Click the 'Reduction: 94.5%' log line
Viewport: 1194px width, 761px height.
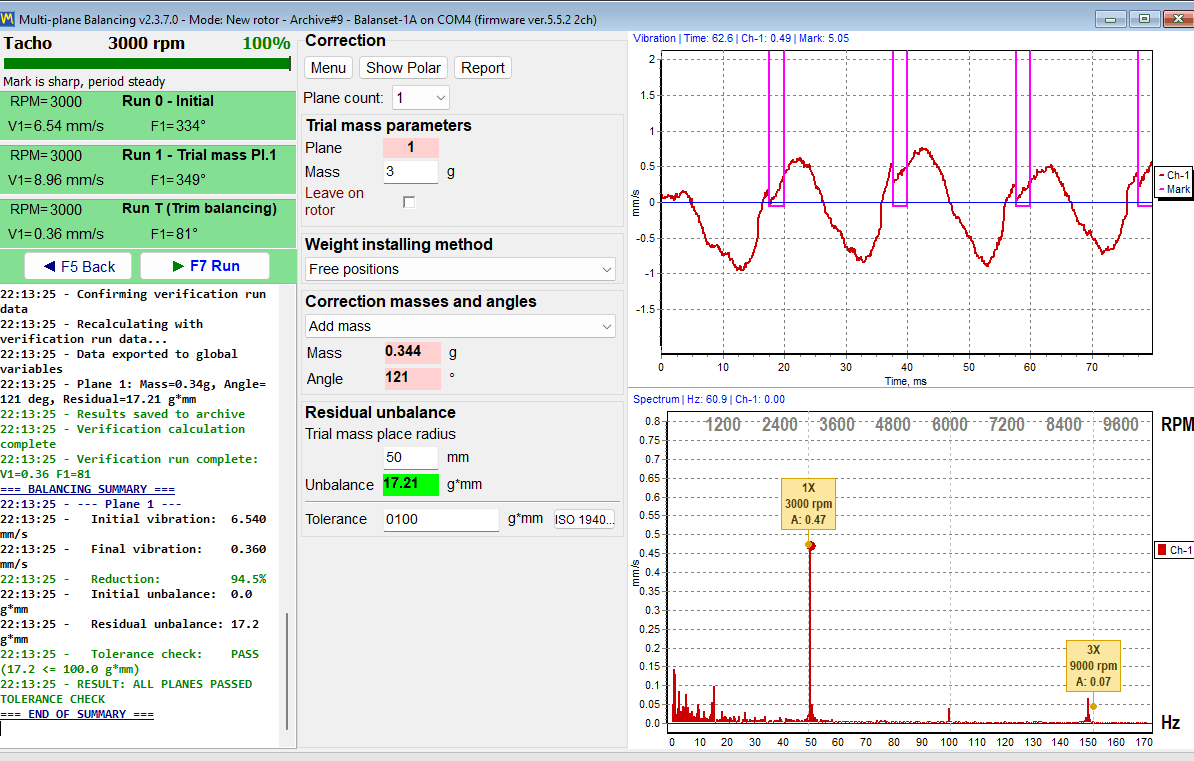coord(133,579)
